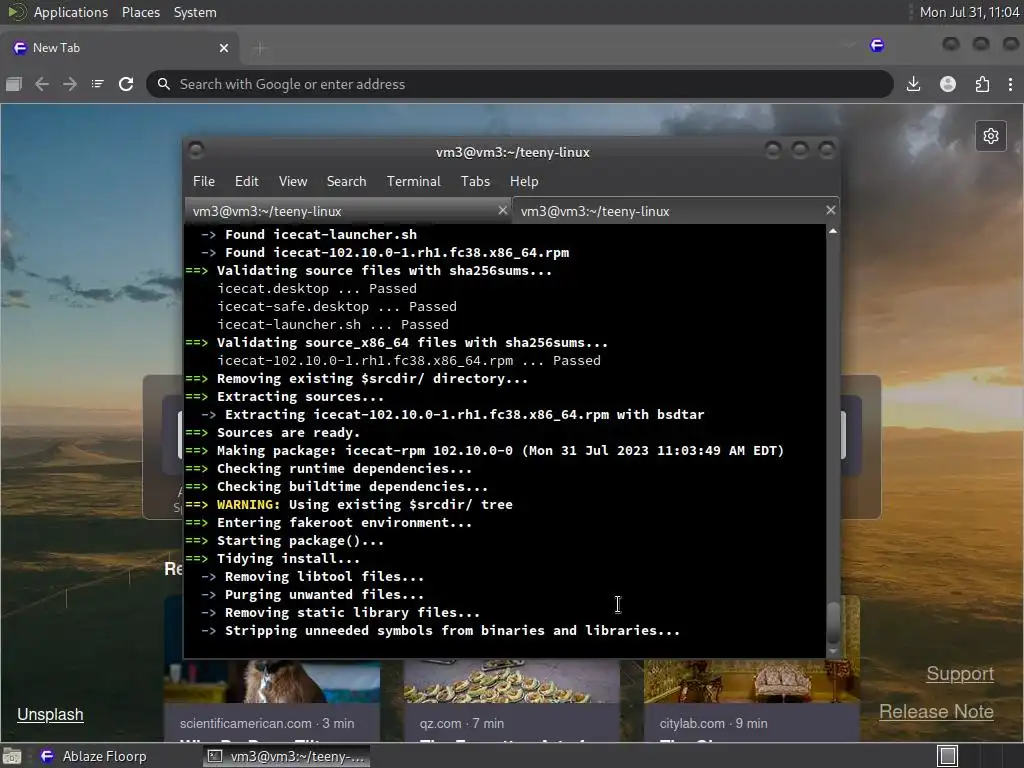The width and height of the screenshot is (1024, 768).
Task: Click the 'Tidying install...' terminal line
Action: coord(288,558)
